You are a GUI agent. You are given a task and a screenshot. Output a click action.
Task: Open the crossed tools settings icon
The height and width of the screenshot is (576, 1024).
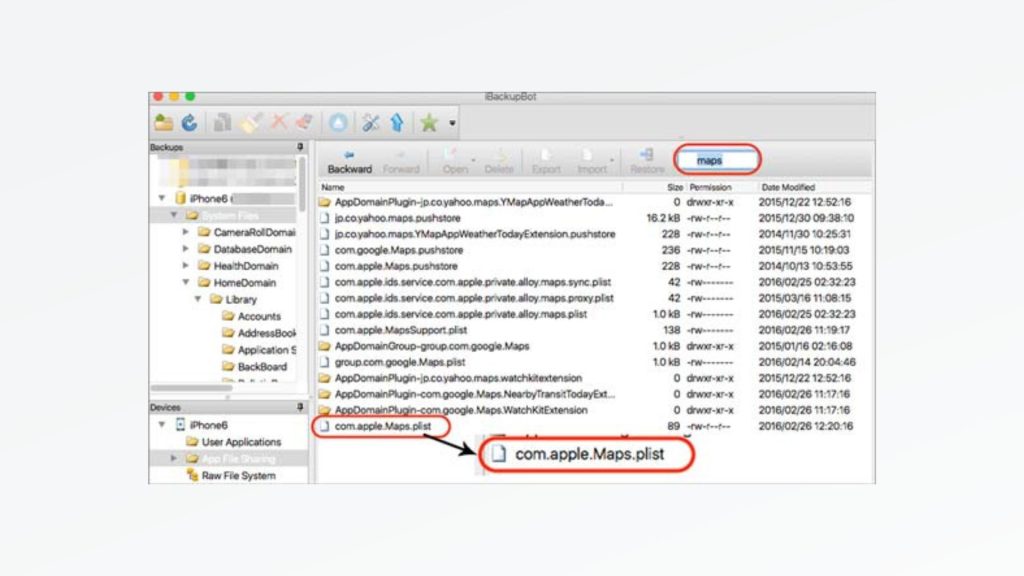click(370, 123)
